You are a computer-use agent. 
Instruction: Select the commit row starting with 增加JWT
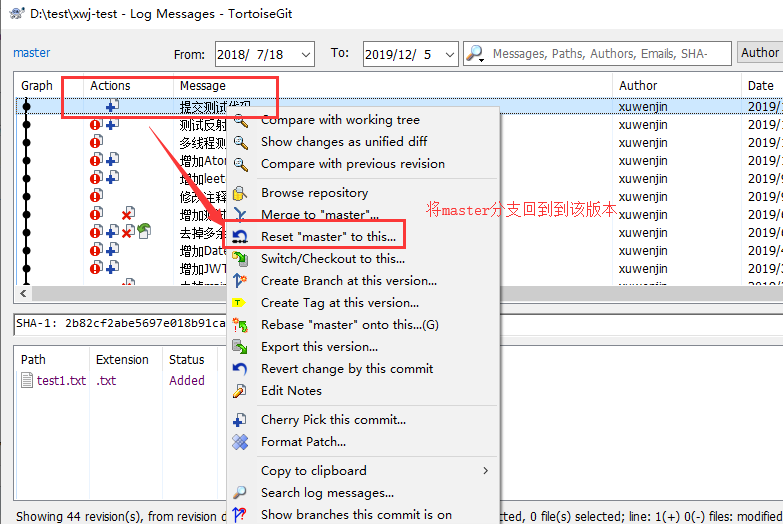pos(203,269)
